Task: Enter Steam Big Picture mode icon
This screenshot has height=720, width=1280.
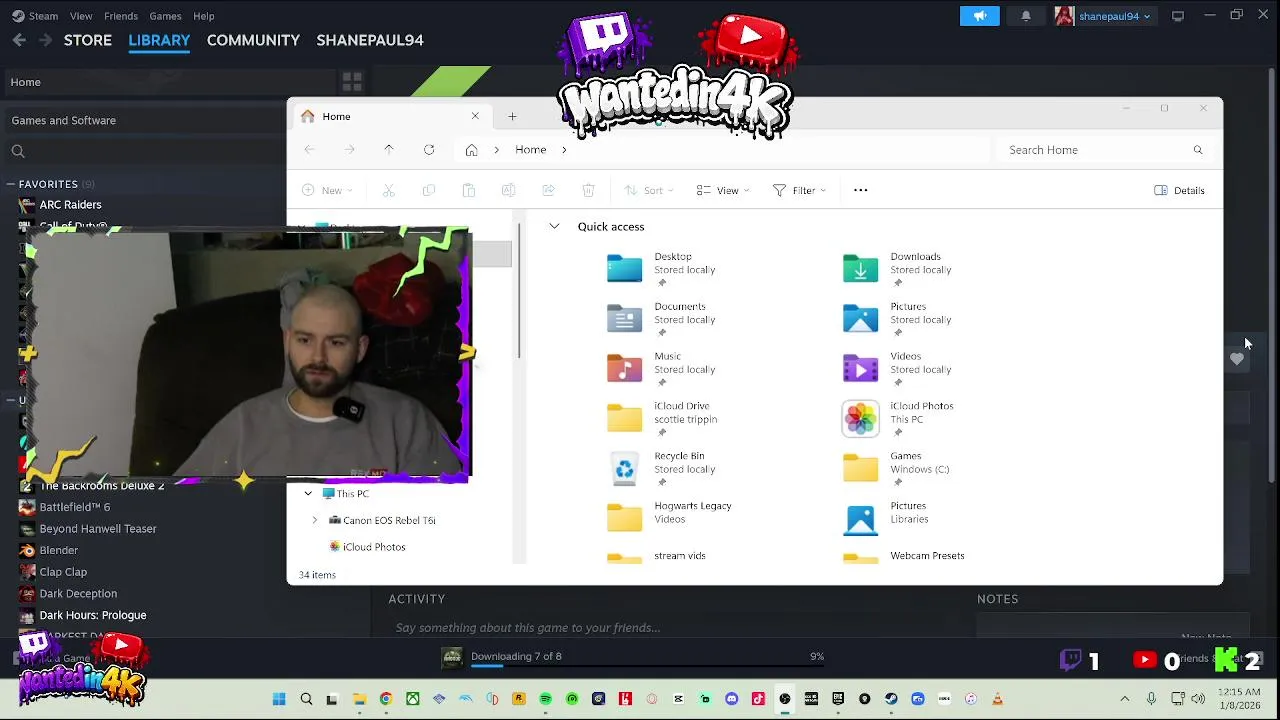Action: click(1178, 16)
